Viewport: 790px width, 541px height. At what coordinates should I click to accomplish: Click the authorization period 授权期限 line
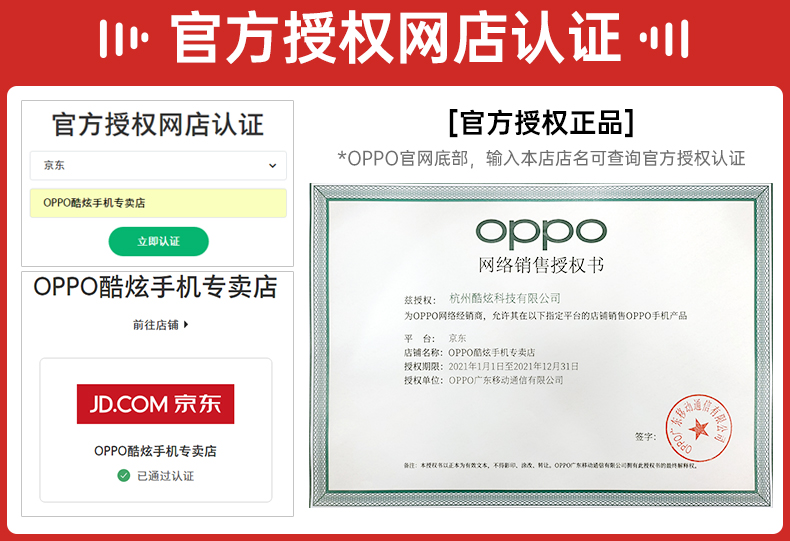(491, 366)
